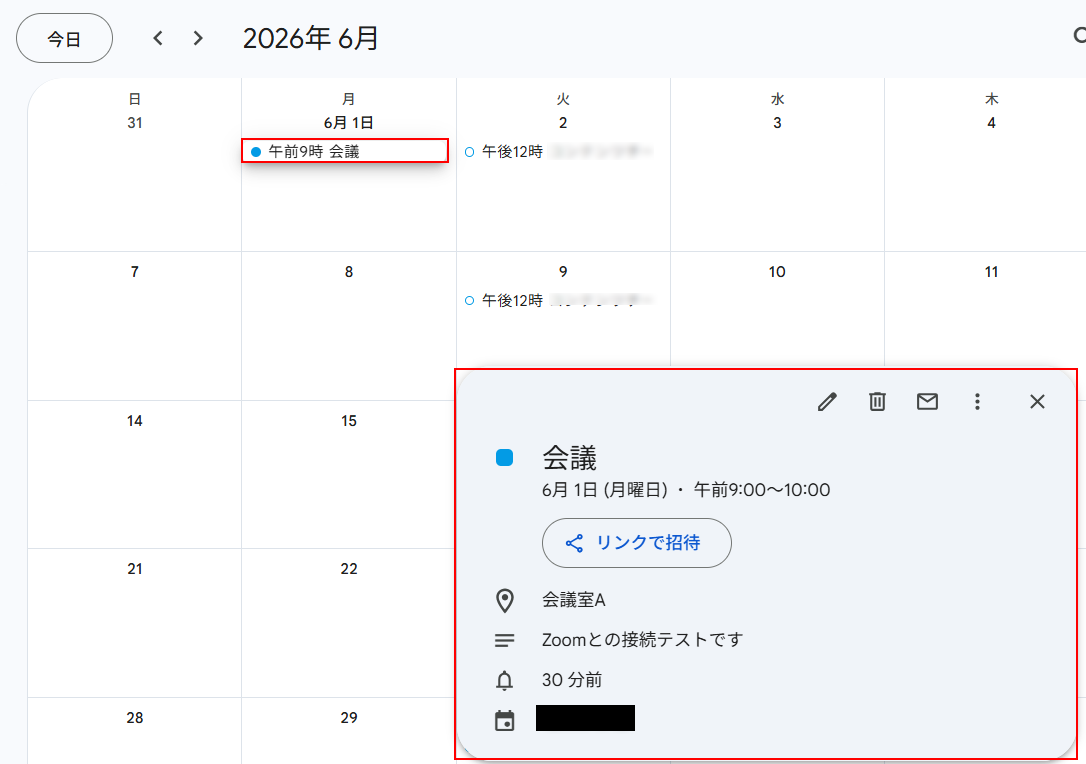Go to previous month arrow
The width and height of the screenshot is (1086, 764).
[158, 38]
